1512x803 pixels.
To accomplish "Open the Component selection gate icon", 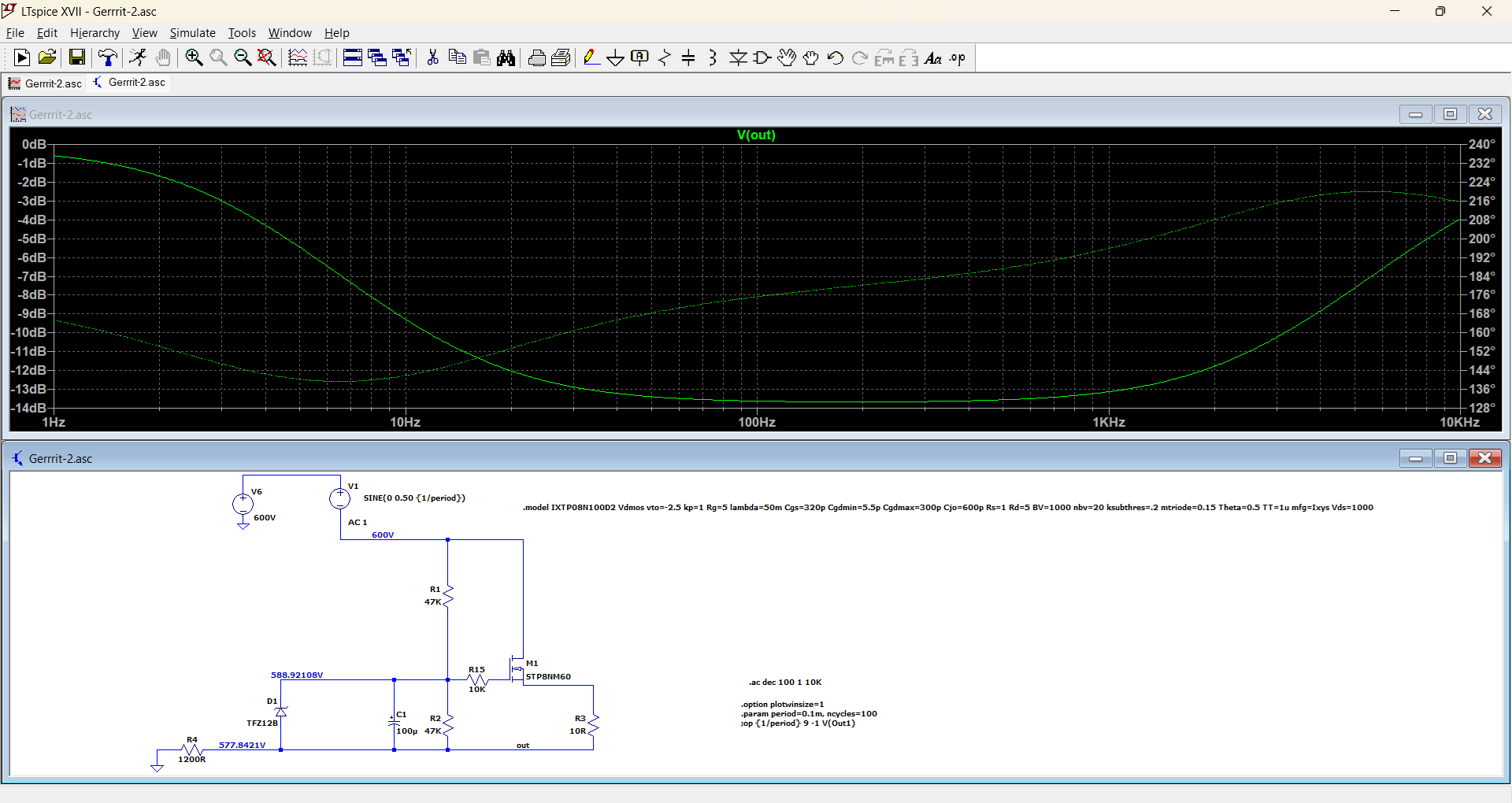I will tap(762, 57).
